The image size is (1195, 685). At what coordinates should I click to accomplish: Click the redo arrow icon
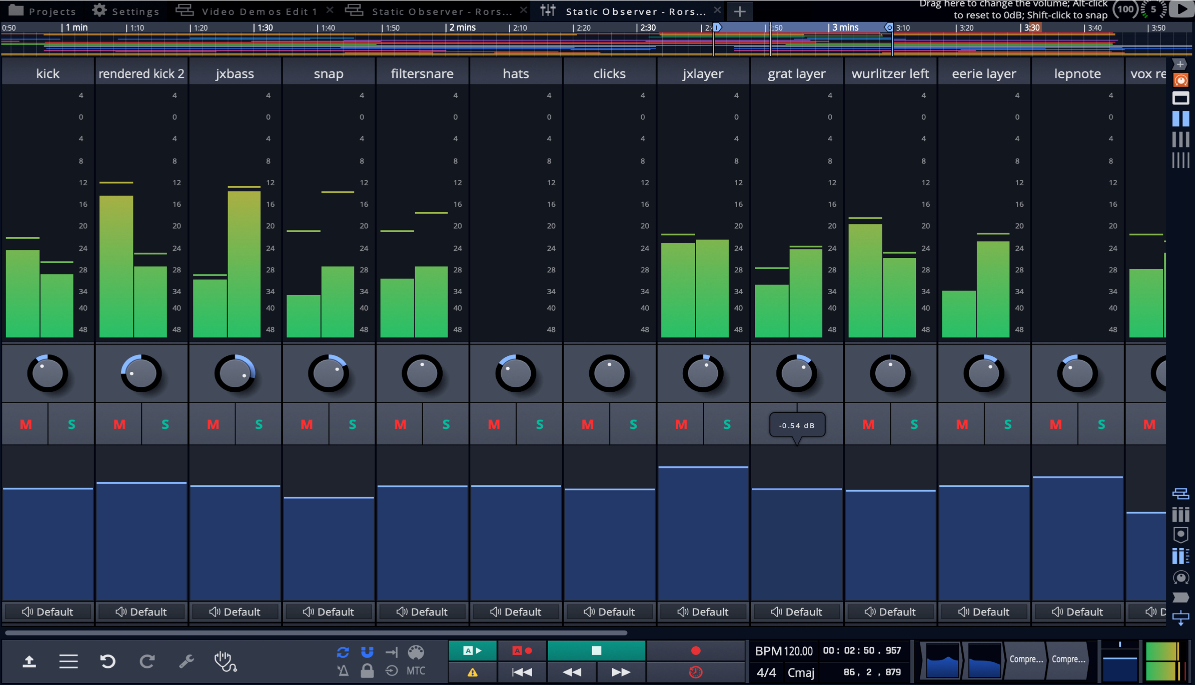coord(147,661)
